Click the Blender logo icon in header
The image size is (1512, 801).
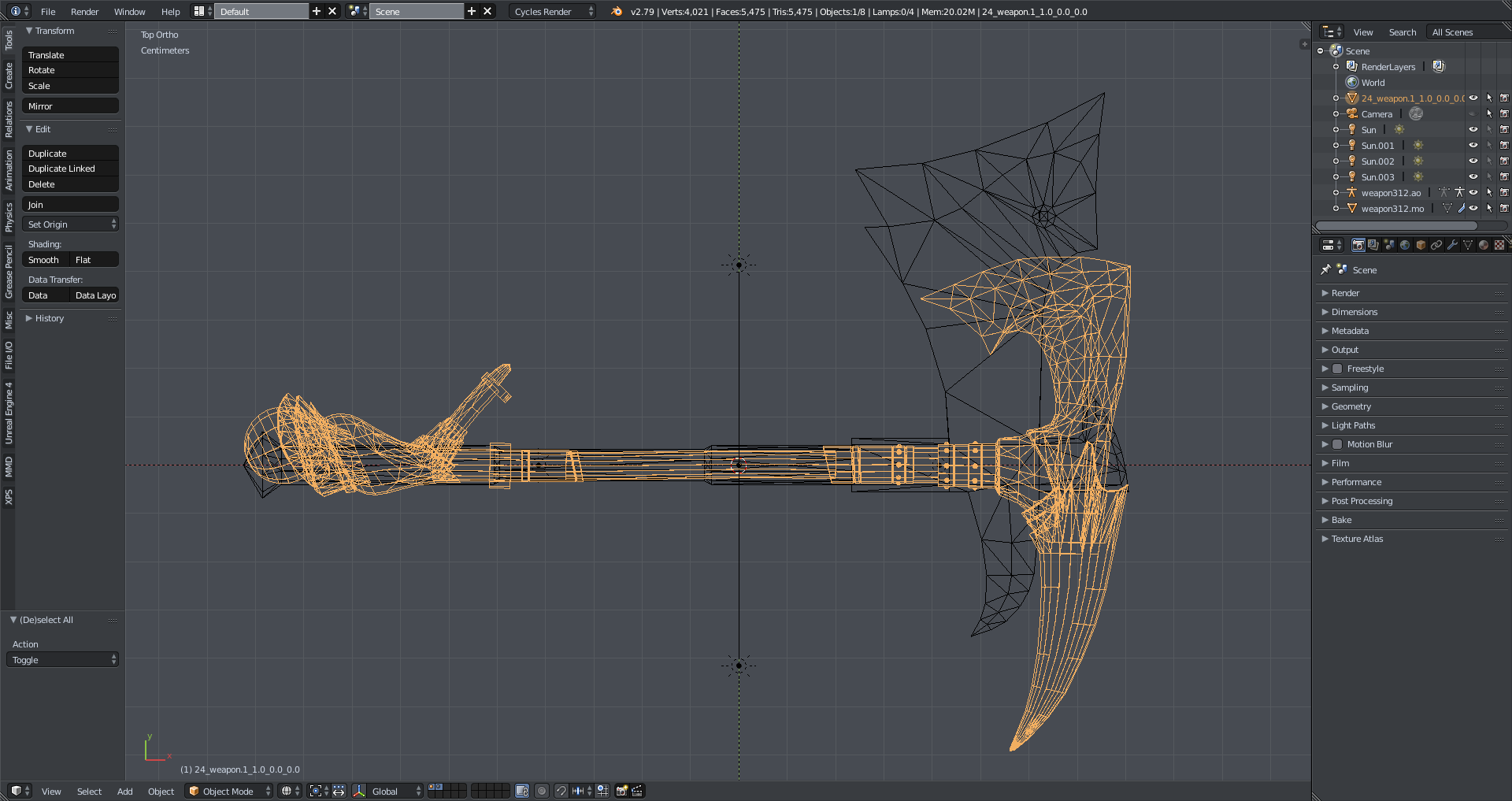(617, 11)
